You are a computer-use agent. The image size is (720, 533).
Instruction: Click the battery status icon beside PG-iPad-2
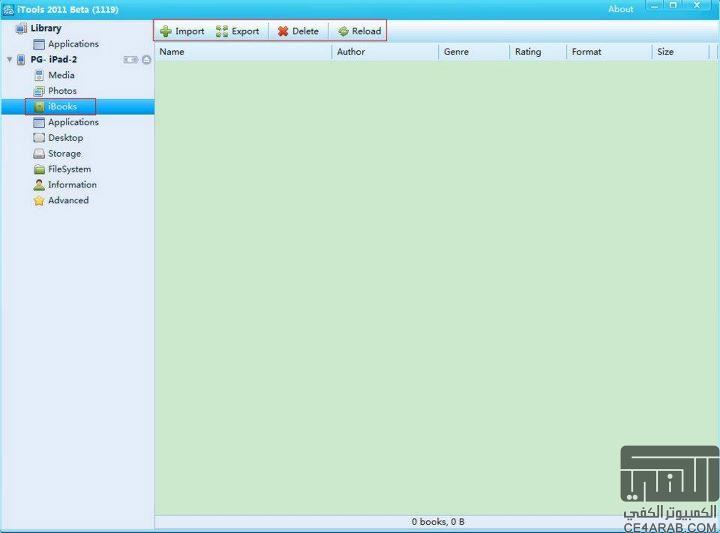130,60
